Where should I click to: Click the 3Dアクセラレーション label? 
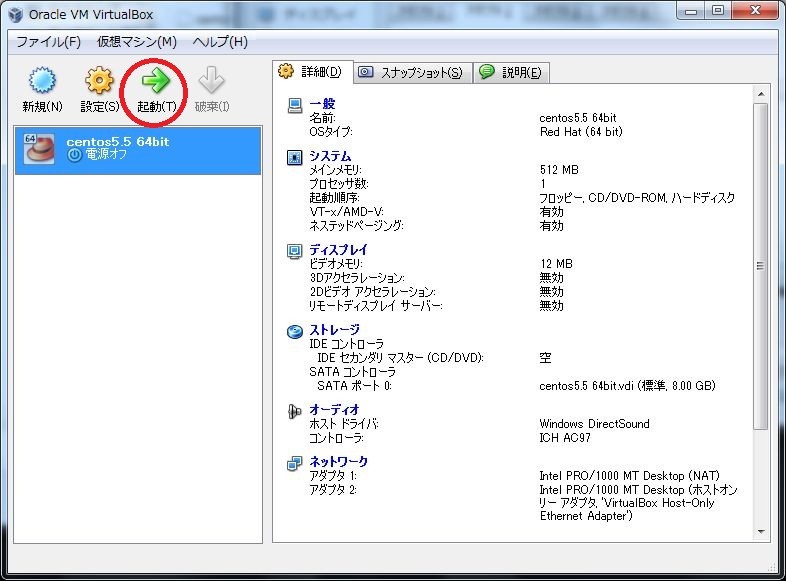pyautogui.click(x=357, y=278)
